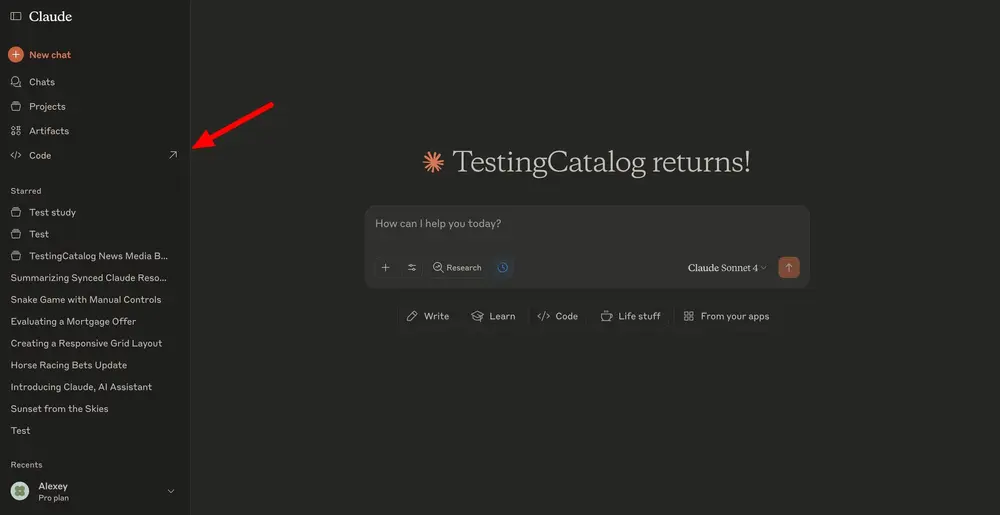This screenshot has height=515, width=1000.
Task: Select the Write suggestion chip
Action: coord(428,316)
